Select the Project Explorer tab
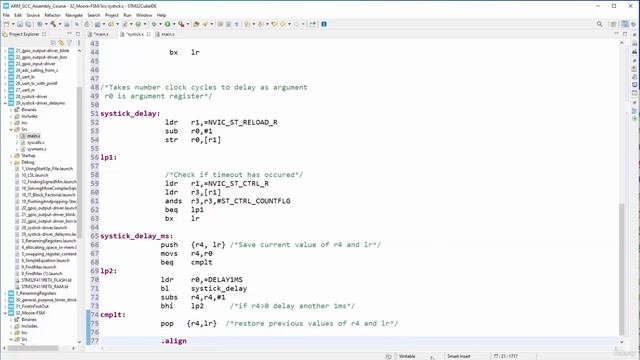640x360 pixels. click(x=24, y=34)
